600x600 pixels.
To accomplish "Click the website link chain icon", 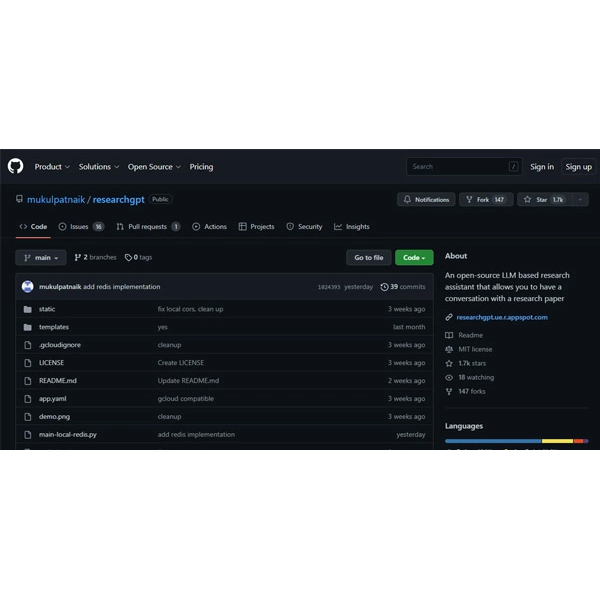I will point(449,317).
